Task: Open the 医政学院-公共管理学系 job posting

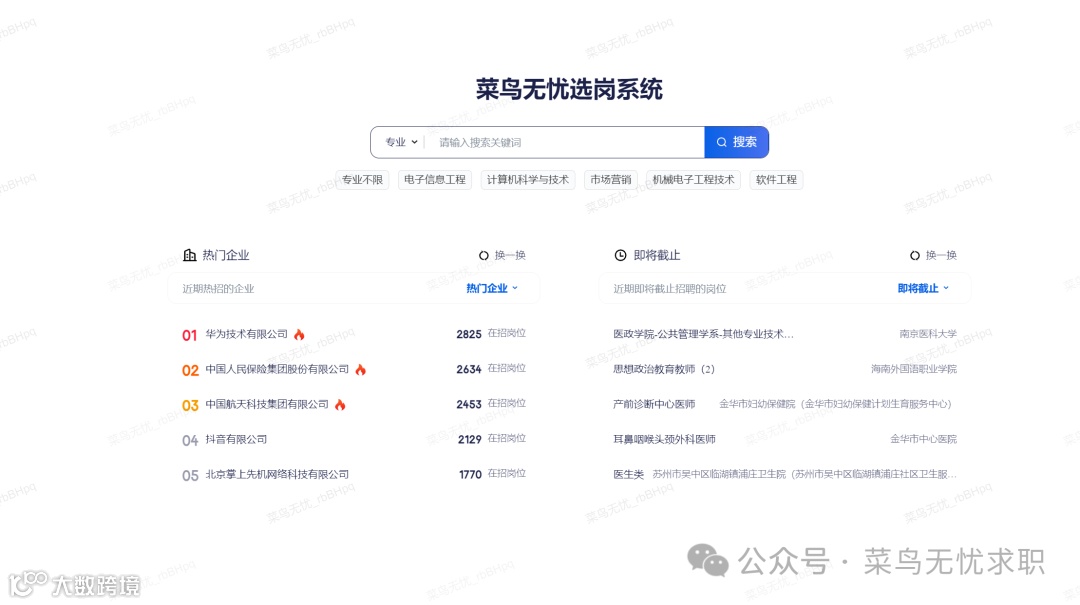Action: click(x=703, y=334)
